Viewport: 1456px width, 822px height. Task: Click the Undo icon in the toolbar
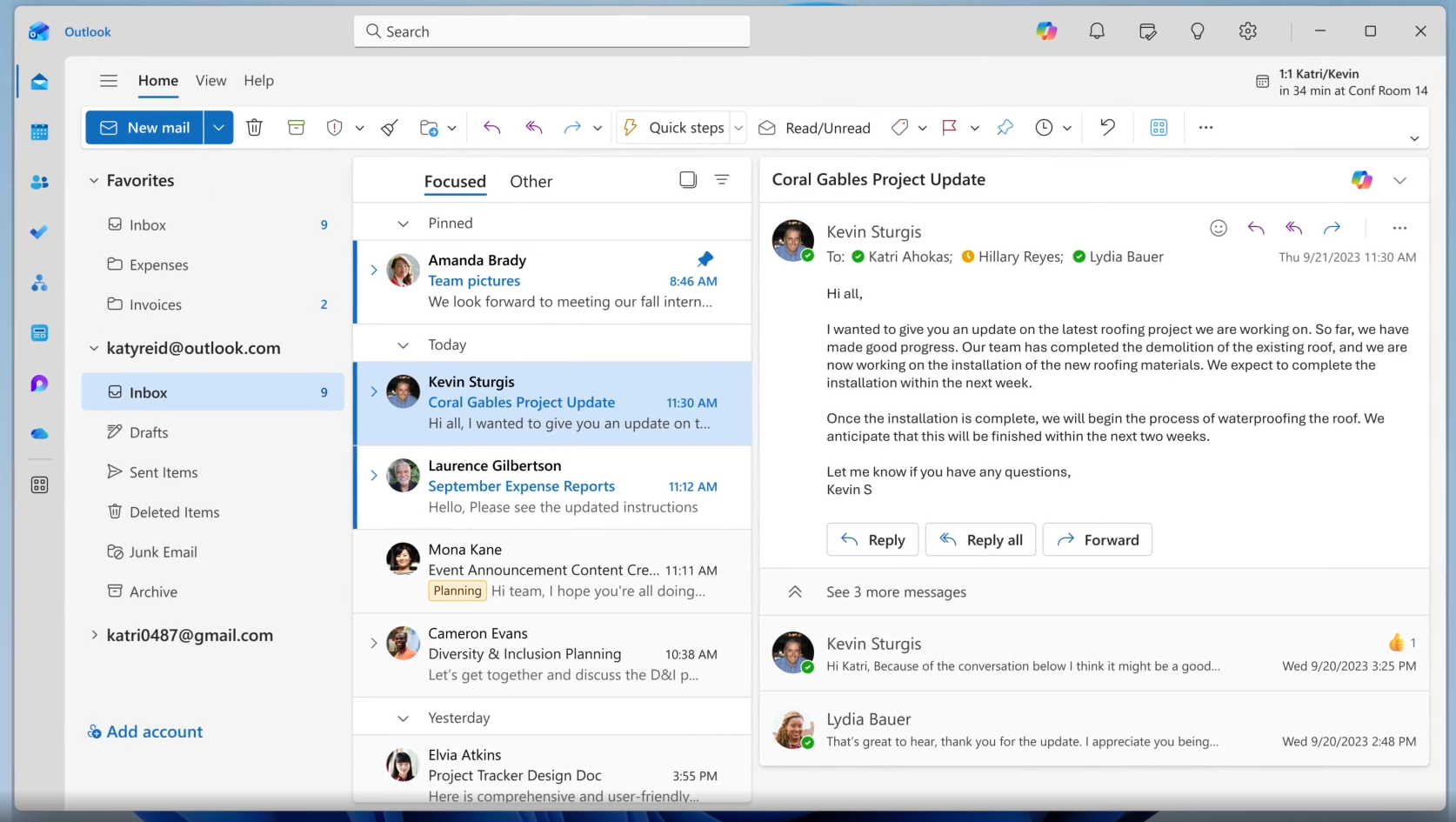point(1107,128)
